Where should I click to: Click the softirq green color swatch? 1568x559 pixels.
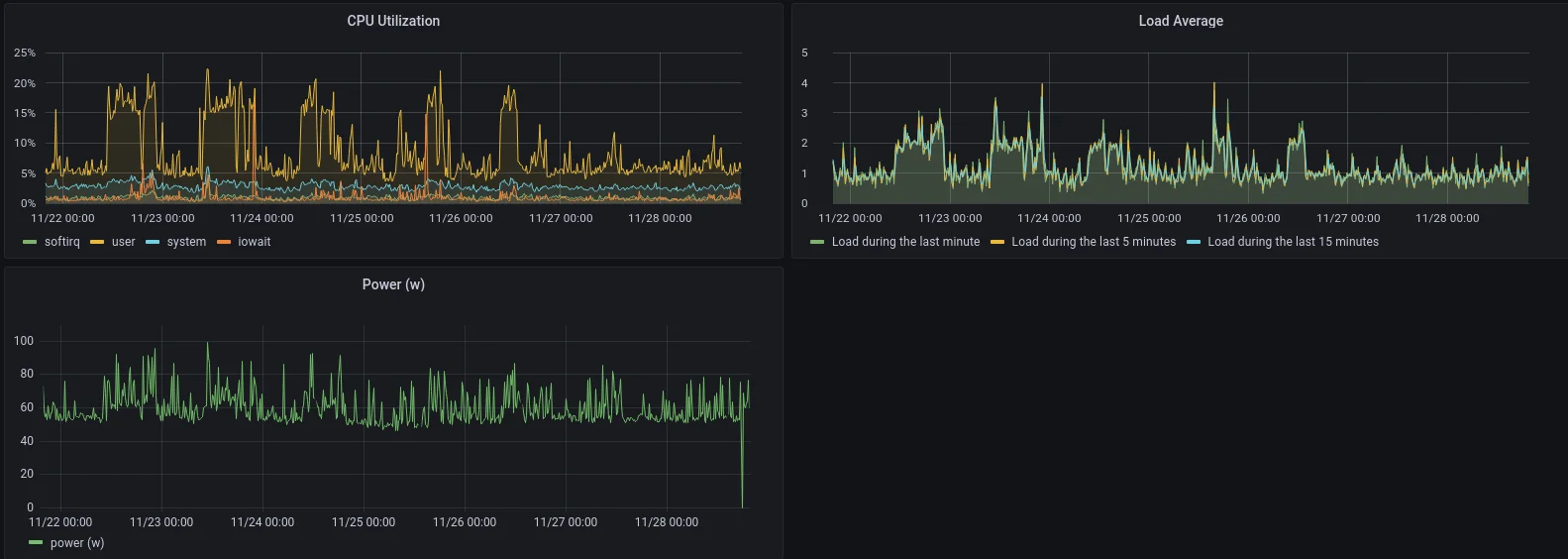pos(30,242)
